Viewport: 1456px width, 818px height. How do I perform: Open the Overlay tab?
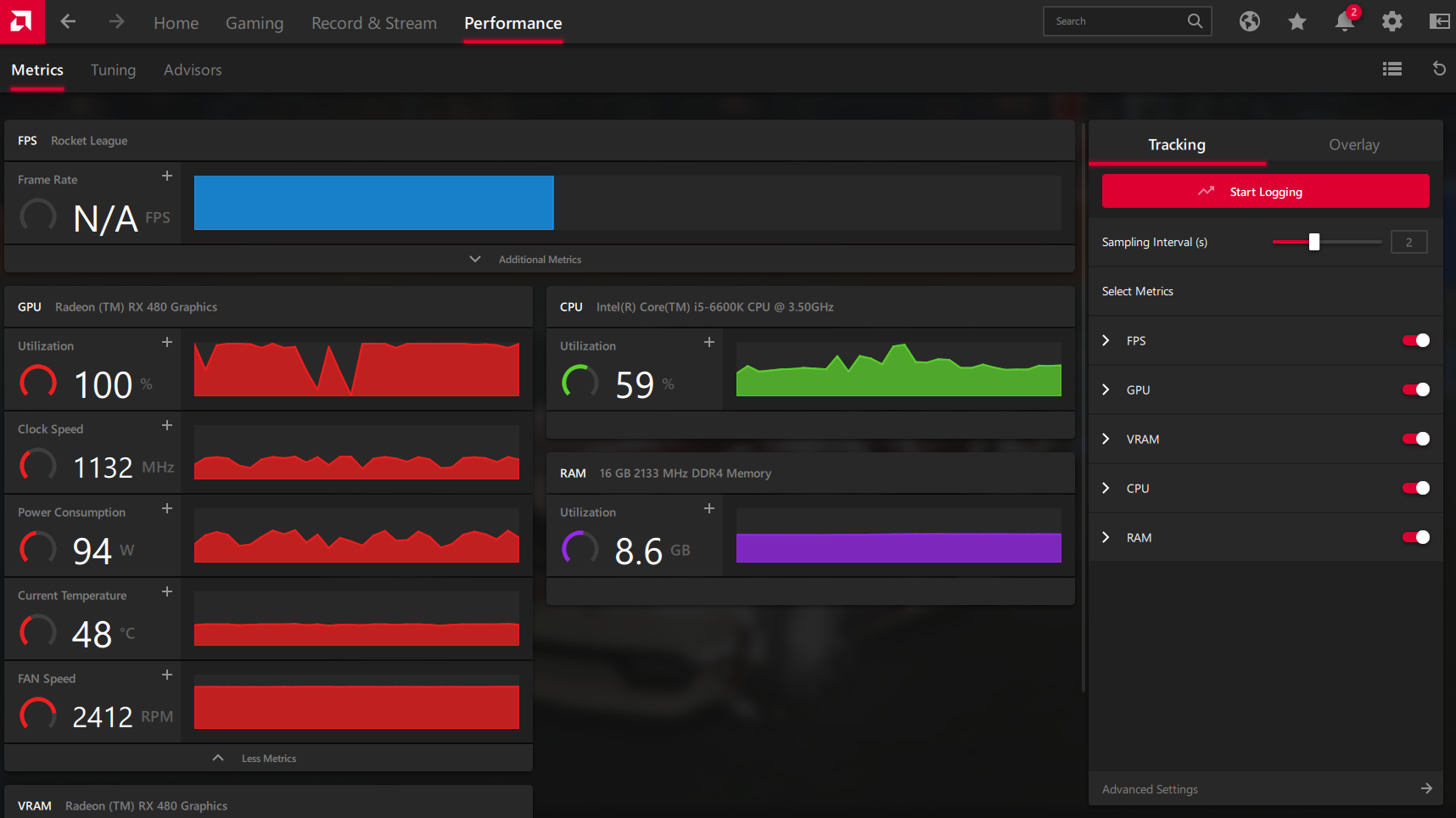1354,144
